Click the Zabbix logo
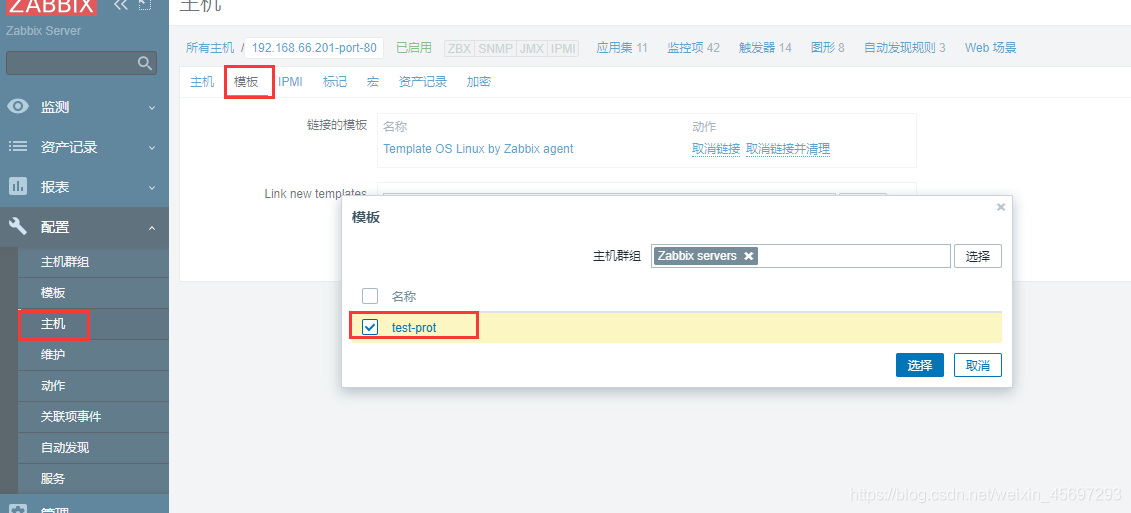 coord(50,6)
